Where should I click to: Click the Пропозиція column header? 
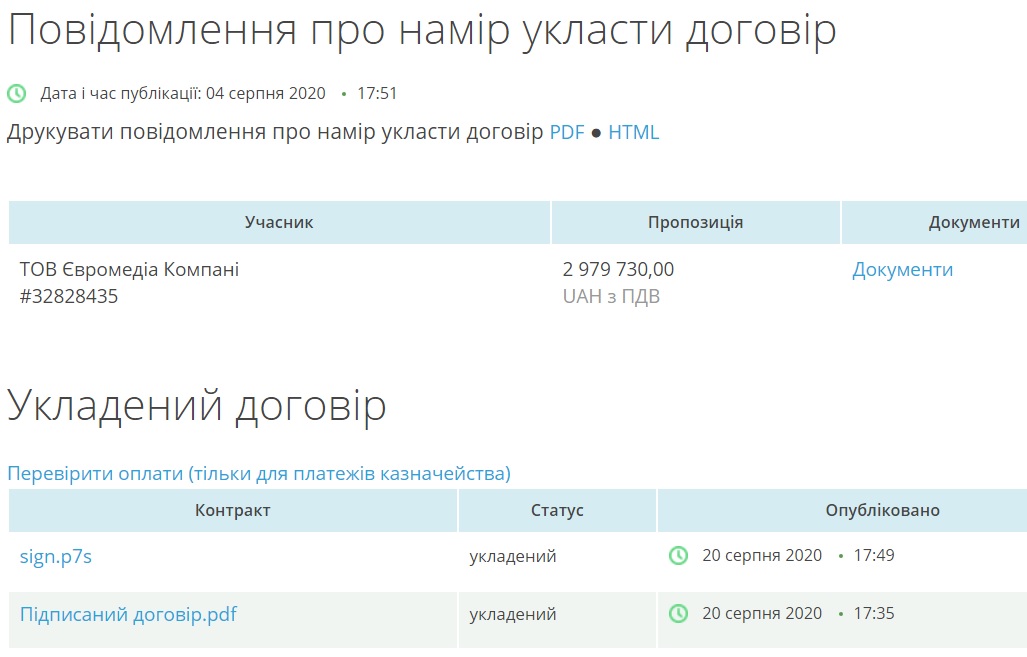tap(695, 222)
